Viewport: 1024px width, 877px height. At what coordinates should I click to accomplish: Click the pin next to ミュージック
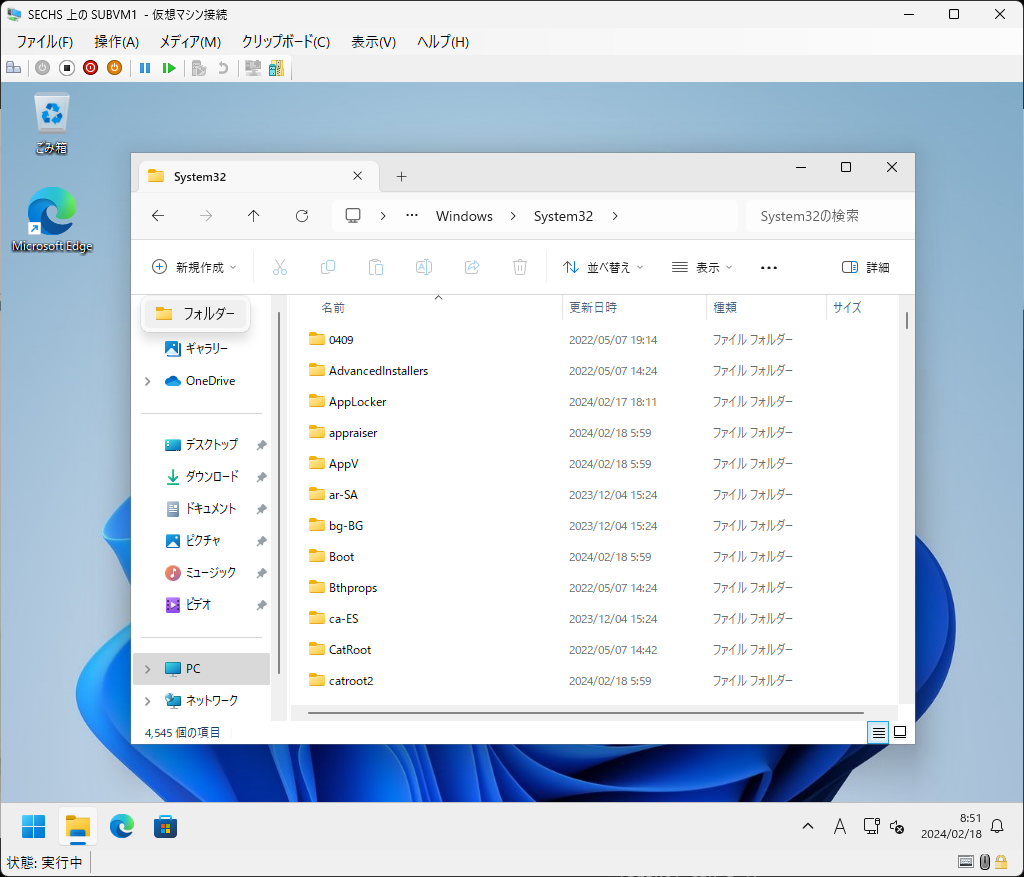pos(261,573)
